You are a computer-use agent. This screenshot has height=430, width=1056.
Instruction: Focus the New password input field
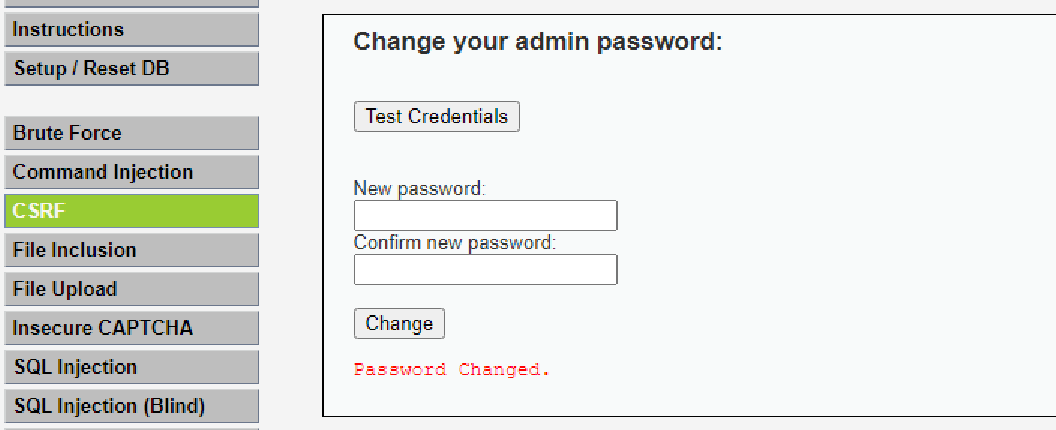(x=485, y=216)
